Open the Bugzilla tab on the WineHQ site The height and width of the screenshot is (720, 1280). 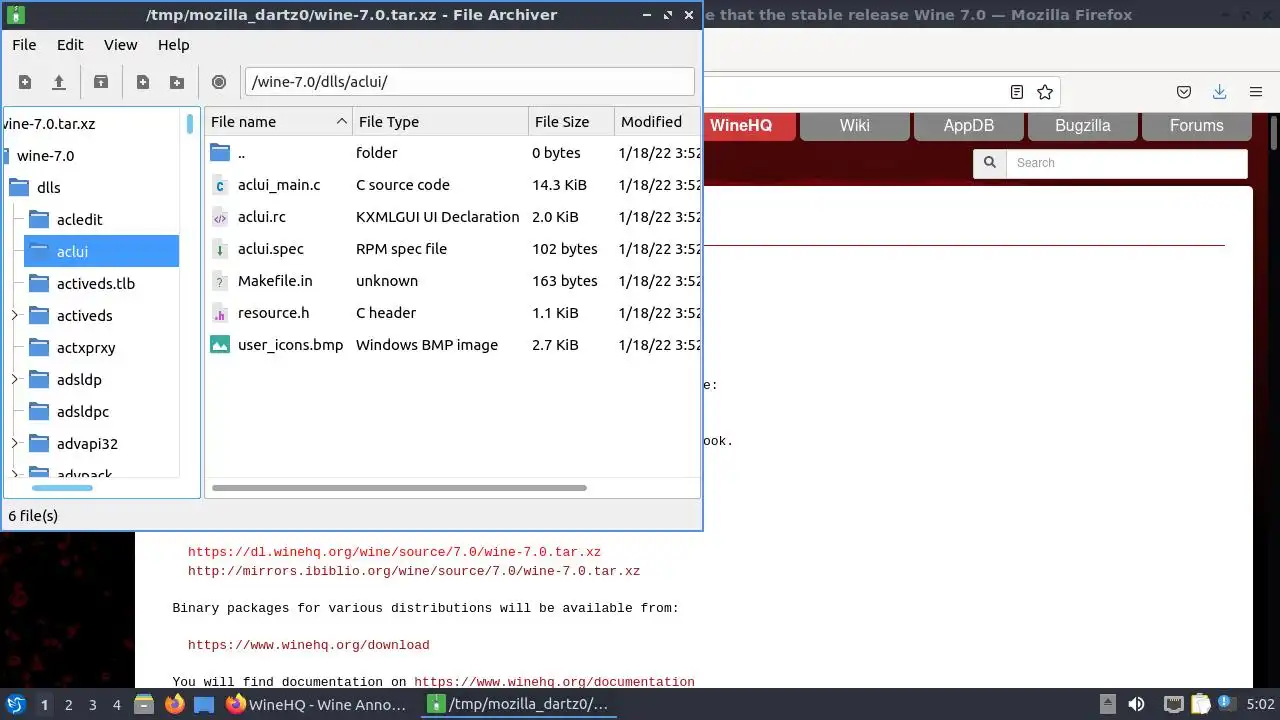tap(1082, 126)
